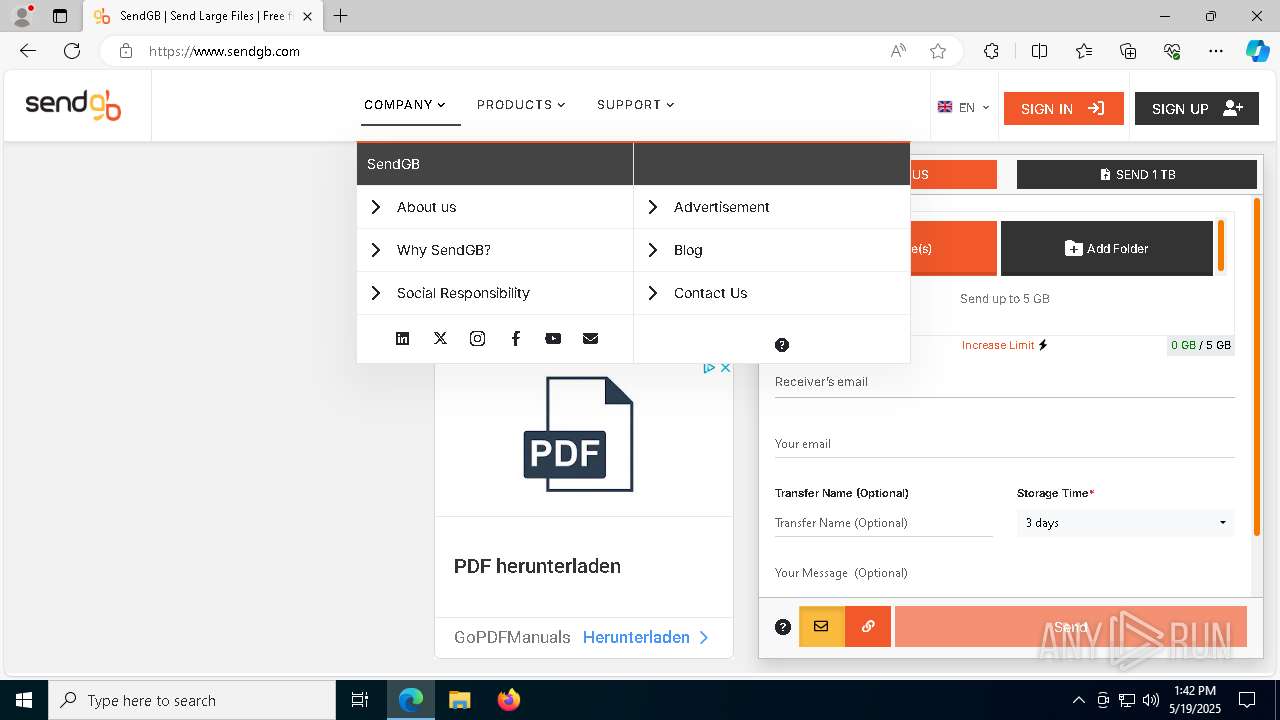Add page to favorites star
Viewport: 1280px width, 720px height.
[x=937, y=51]
